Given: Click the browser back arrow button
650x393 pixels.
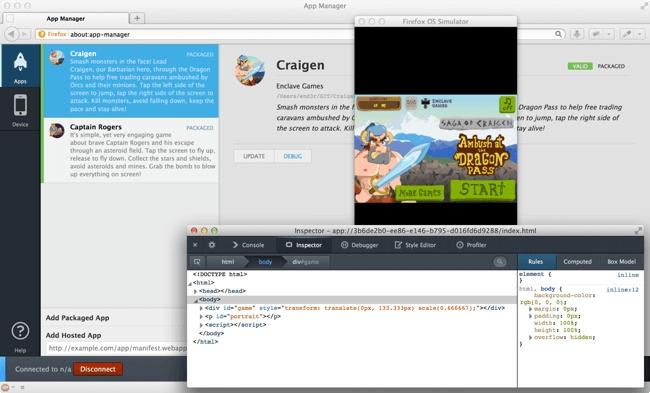Looking at the screenshot, I should (x=12, y=34).
